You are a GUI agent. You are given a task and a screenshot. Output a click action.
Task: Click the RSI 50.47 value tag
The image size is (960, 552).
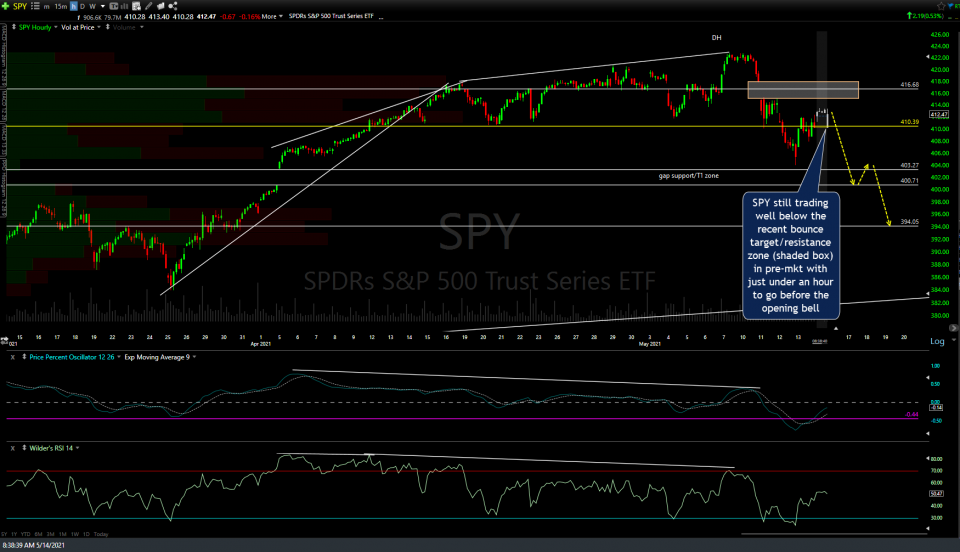(936, 493)
